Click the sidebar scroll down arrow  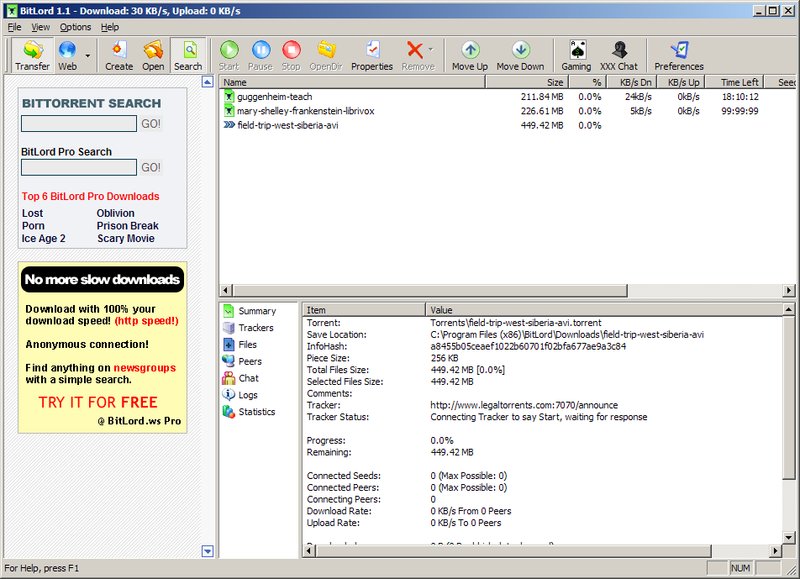click(208, 551)
